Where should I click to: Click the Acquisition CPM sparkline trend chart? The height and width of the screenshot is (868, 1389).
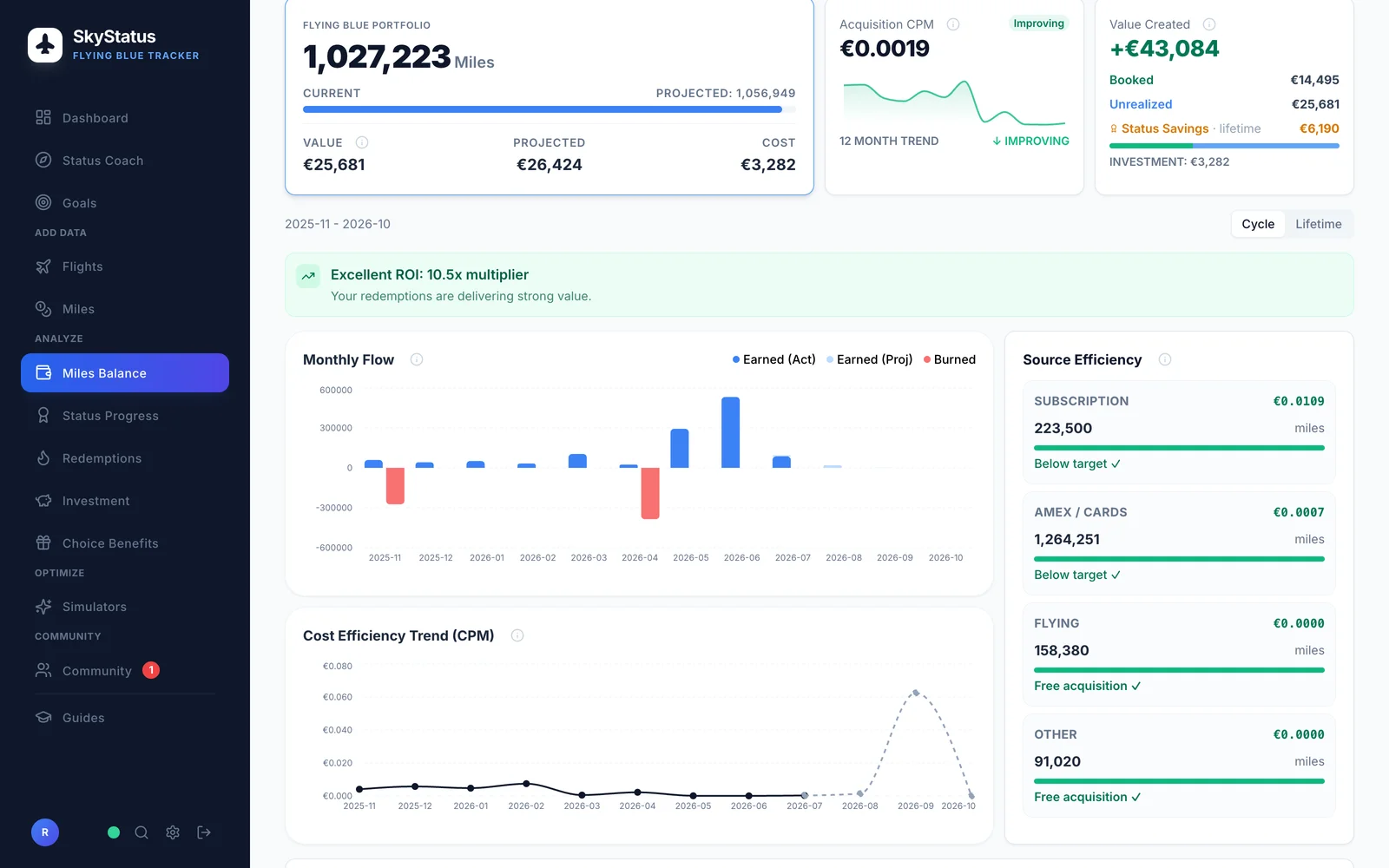[954, 102]
